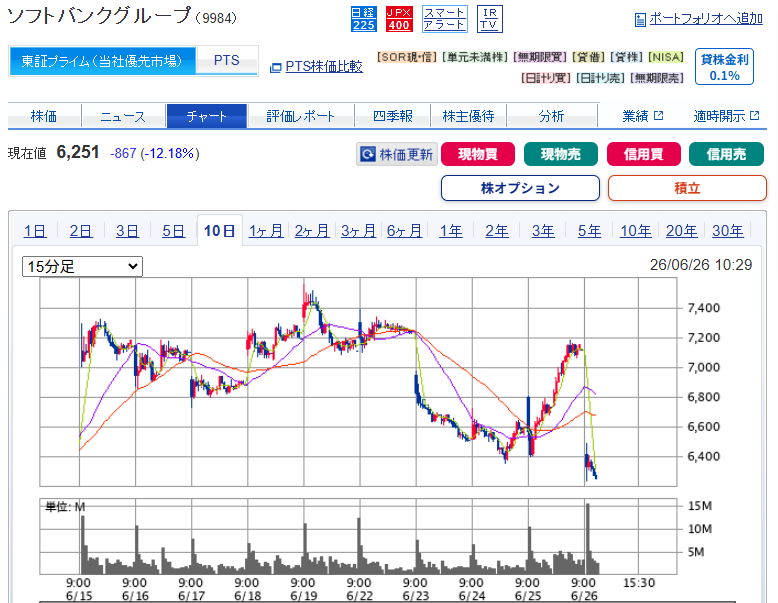Select the 3年 chart range

(x=543, y=231)
